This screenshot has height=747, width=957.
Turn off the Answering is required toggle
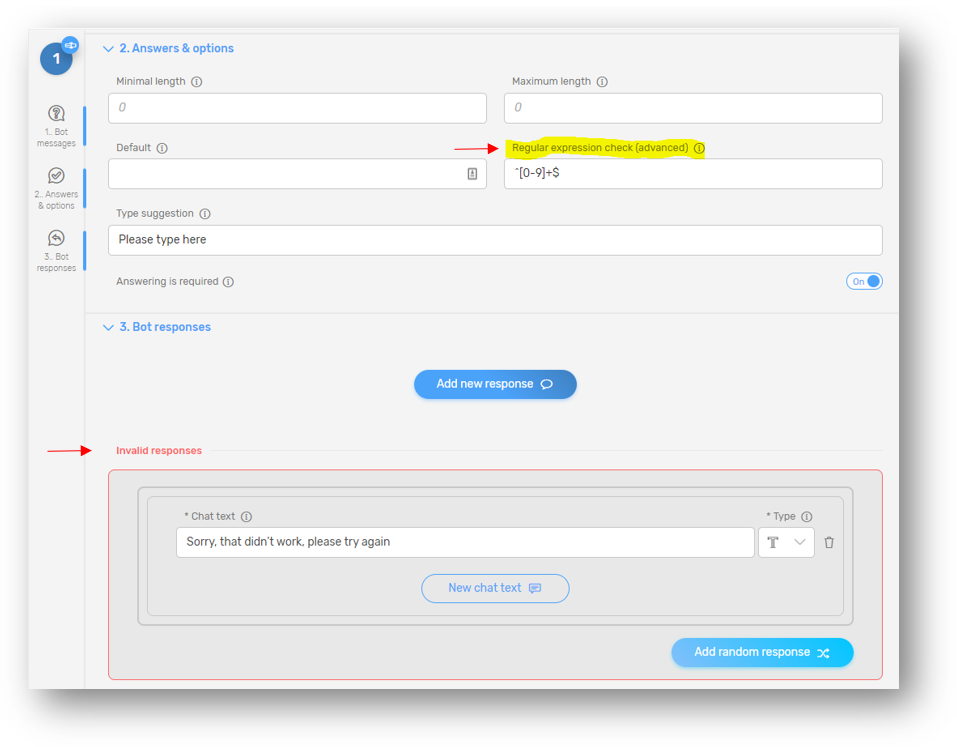click(864, 281)
